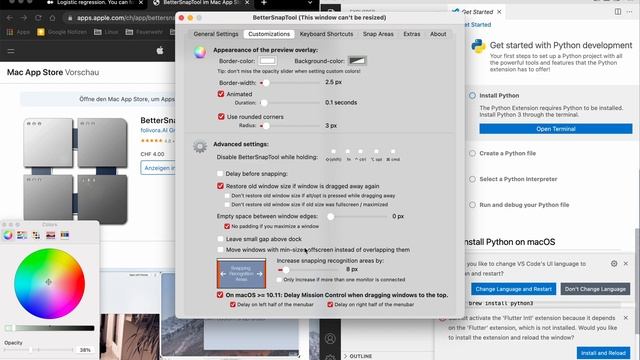This screenshot has height=360, width=640.
Task: Click the corner Radius slider
Action: (x=290, y=126)
